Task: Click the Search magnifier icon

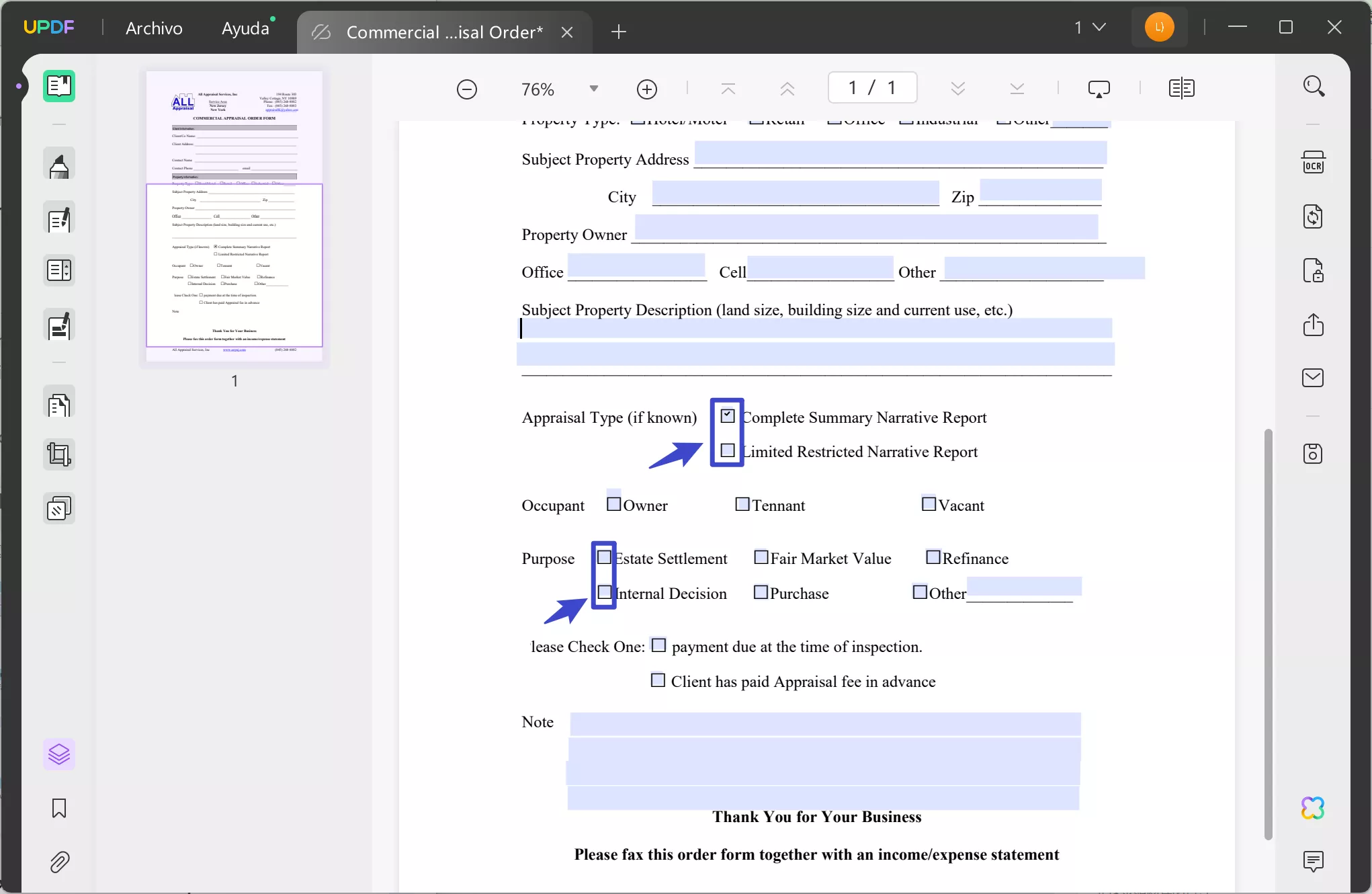Action: point(1314,86)
